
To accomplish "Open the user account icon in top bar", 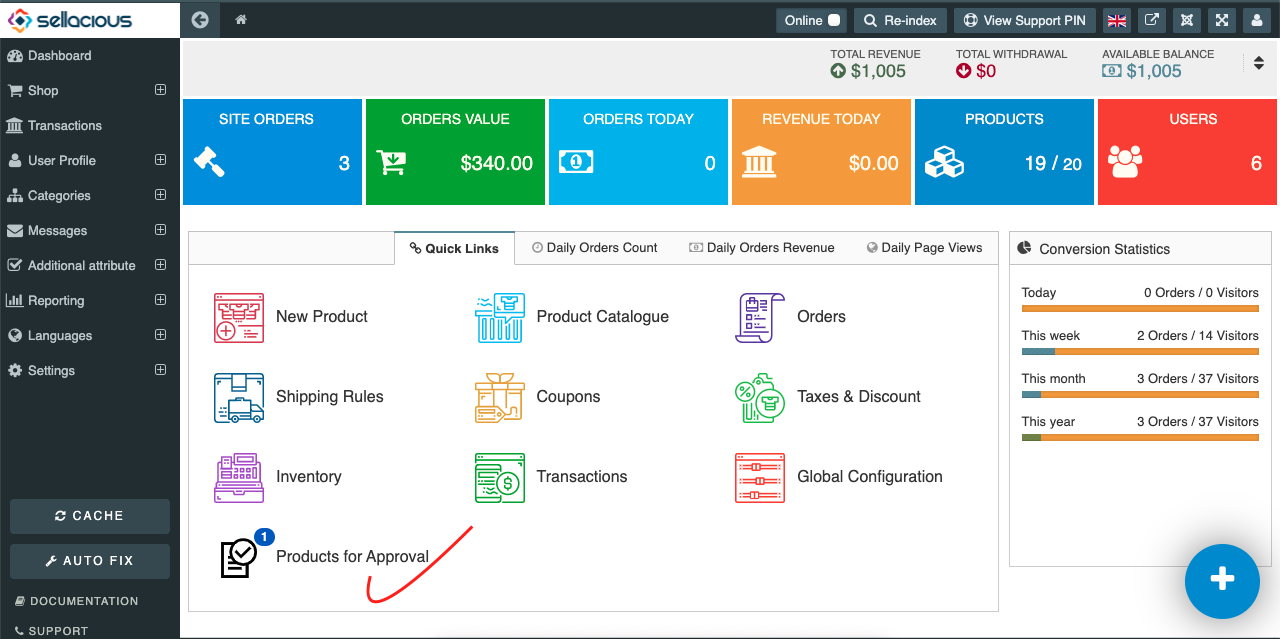I will tap(1257, 20).
